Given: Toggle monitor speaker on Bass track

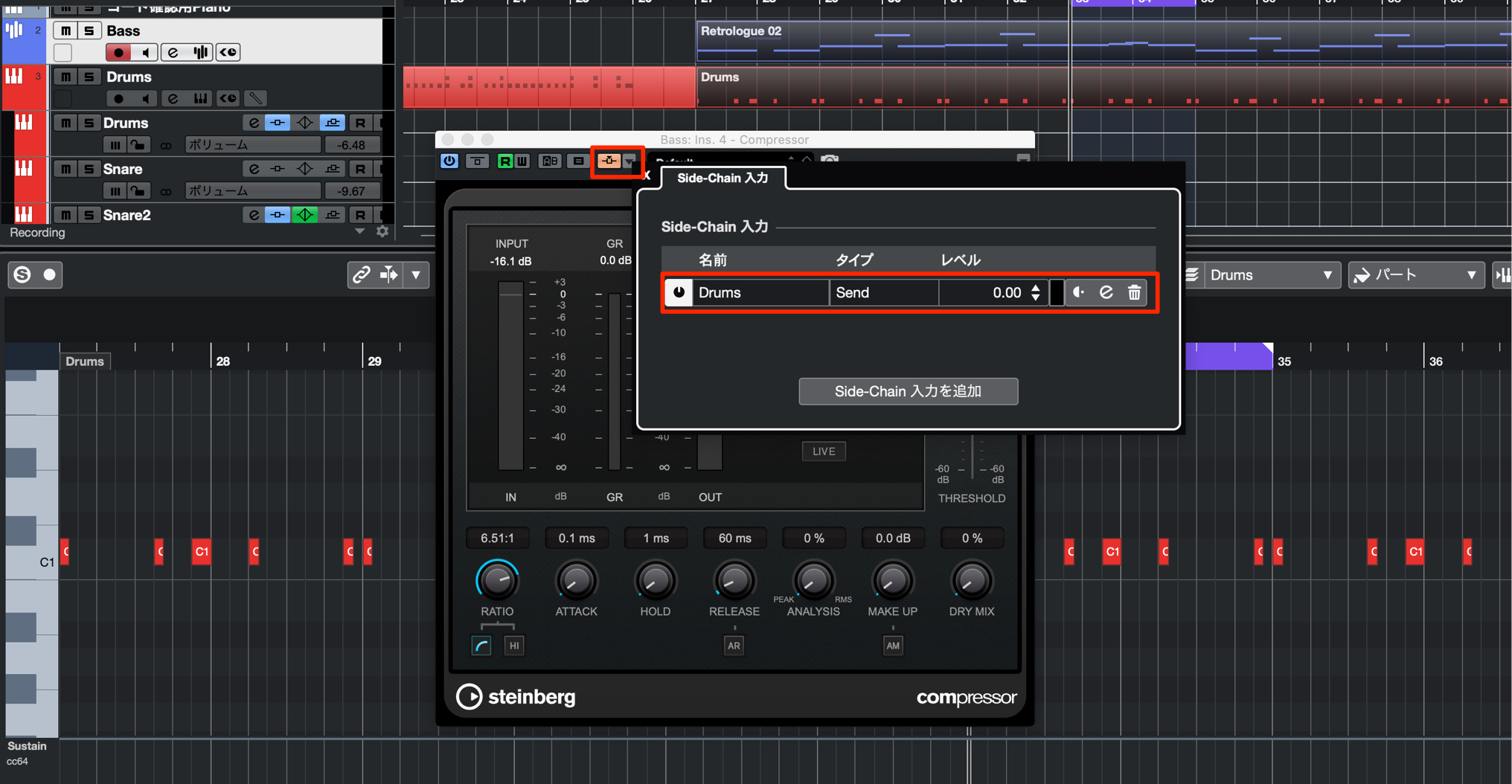Looking at the screenshot, I should (146, 52).
